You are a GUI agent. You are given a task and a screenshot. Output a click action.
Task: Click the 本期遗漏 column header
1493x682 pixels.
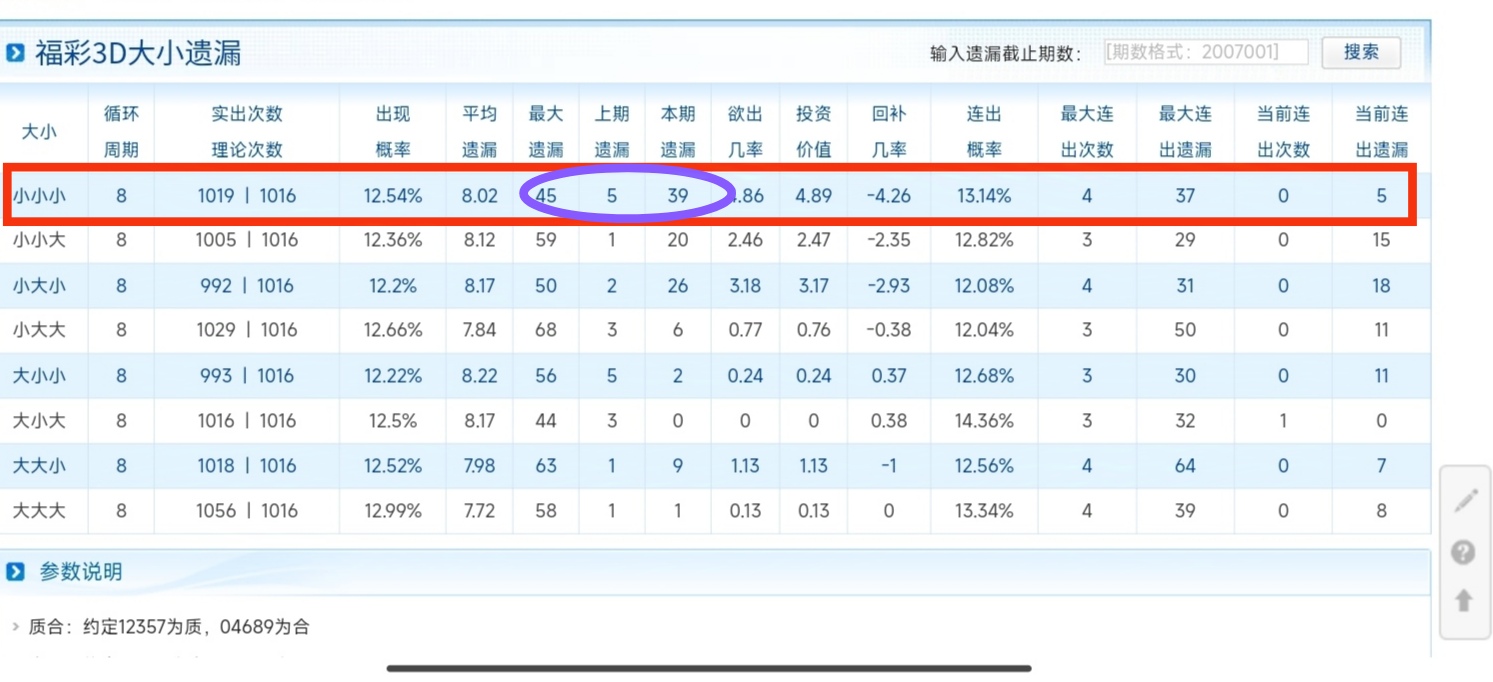678,131
